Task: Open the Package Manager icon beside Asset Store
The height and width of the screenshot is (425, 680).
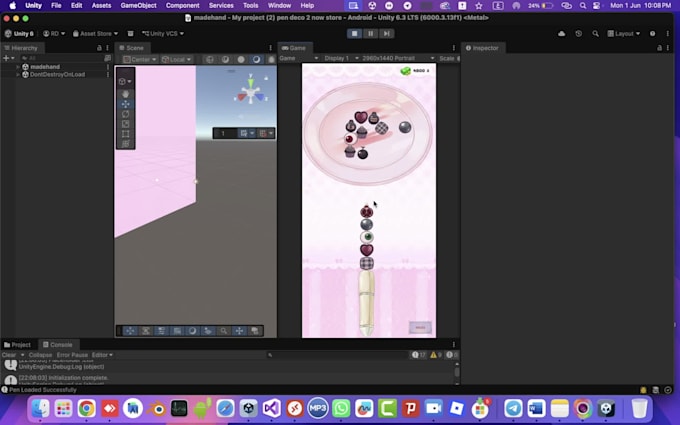Action: (131, 33)
